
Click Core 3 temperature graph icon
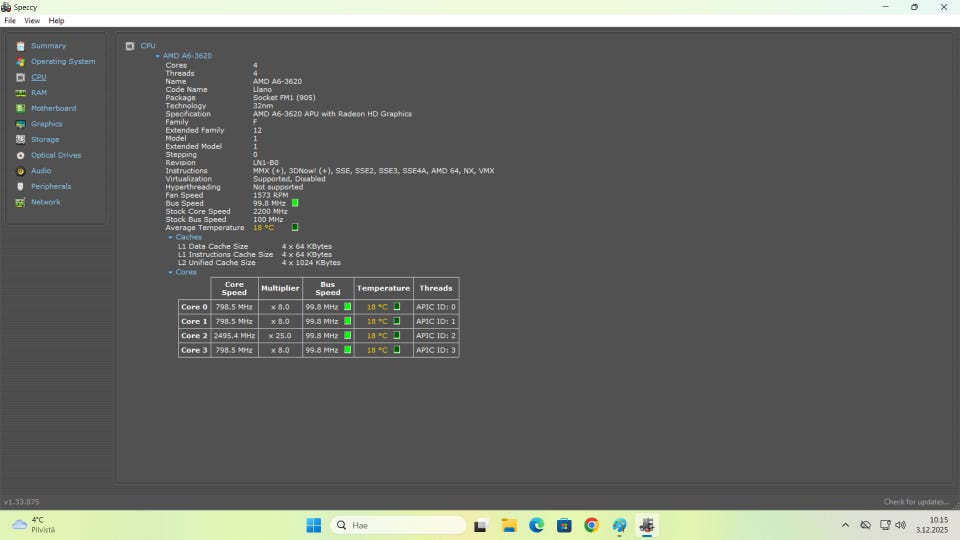click(x=397, y=350)
